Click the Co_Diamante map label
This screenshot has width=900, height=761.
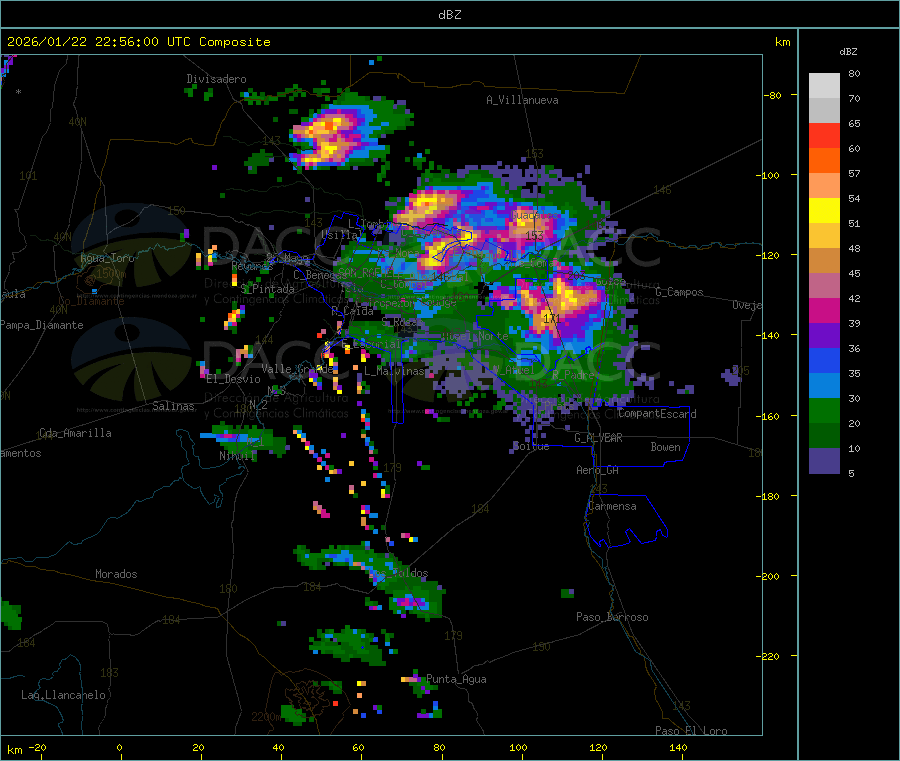(91, 301)
